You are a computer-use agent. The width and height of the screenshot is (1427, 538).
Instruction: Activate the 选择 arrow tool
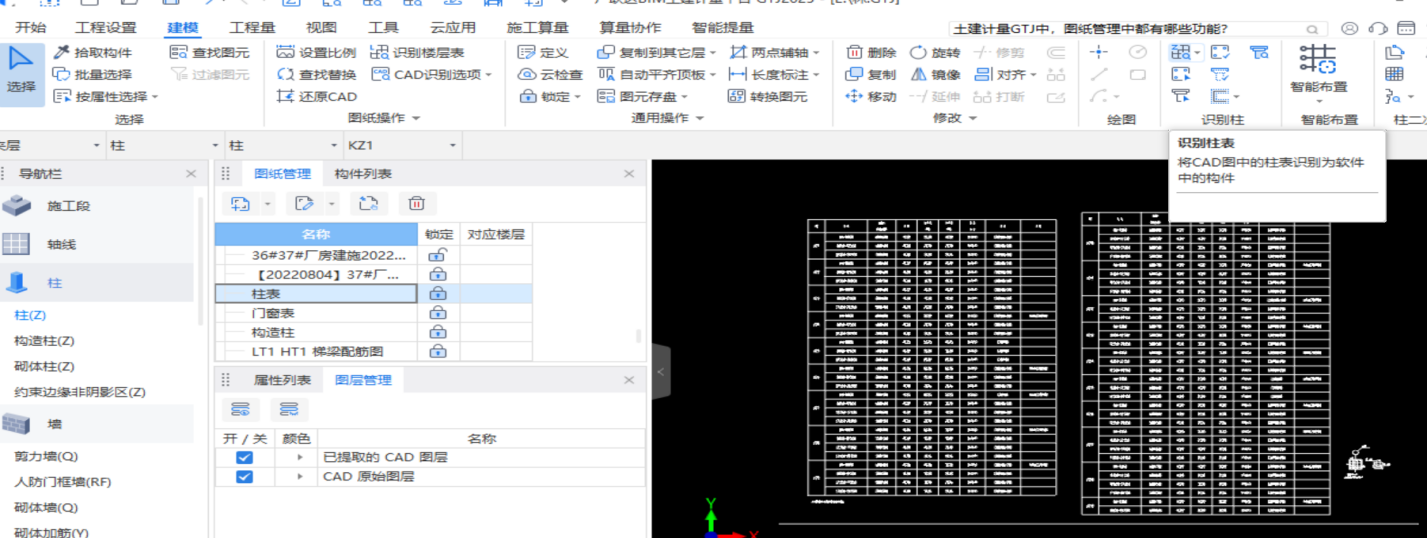pyautogui.click(x=21, y=73)
